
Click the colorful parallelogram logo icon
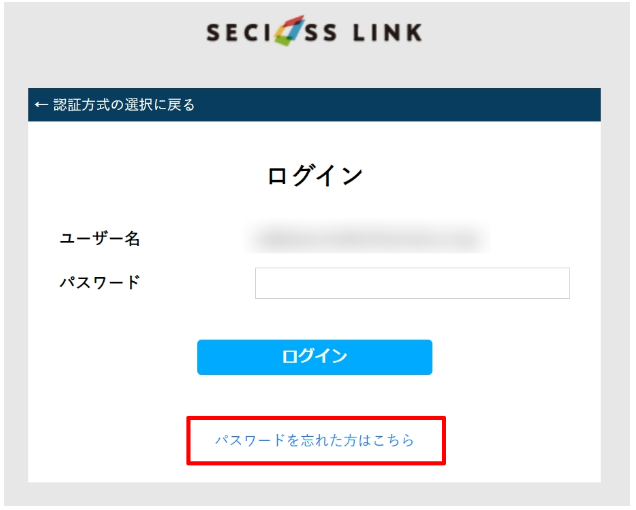pos(290,31)
